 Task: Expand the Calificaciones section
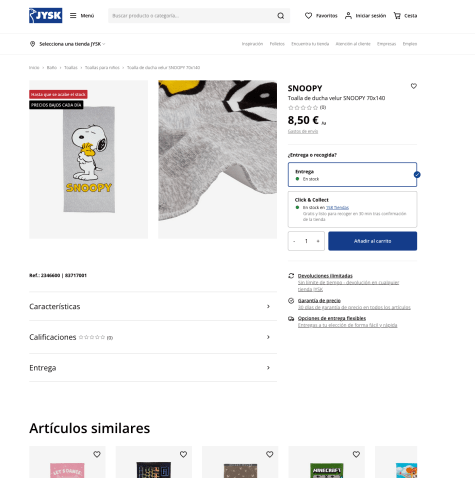[153, 337]
